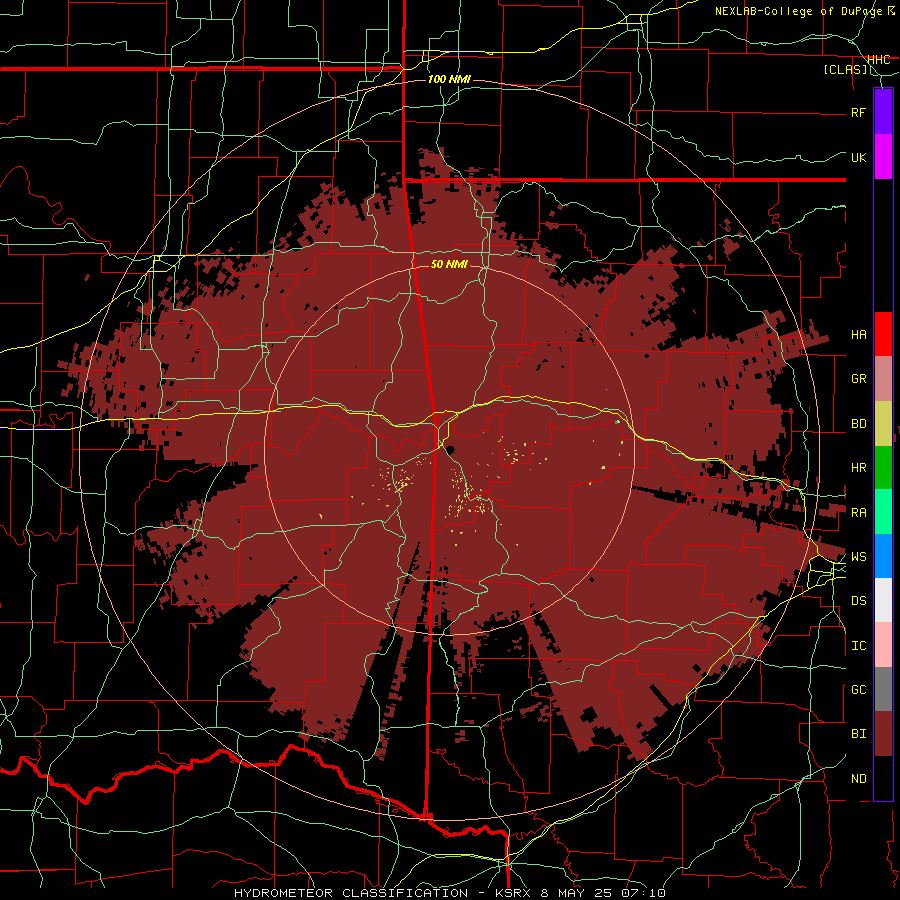Select the BI legend label
Viewport: 900px width, 900px height.
tap(858, 734)
